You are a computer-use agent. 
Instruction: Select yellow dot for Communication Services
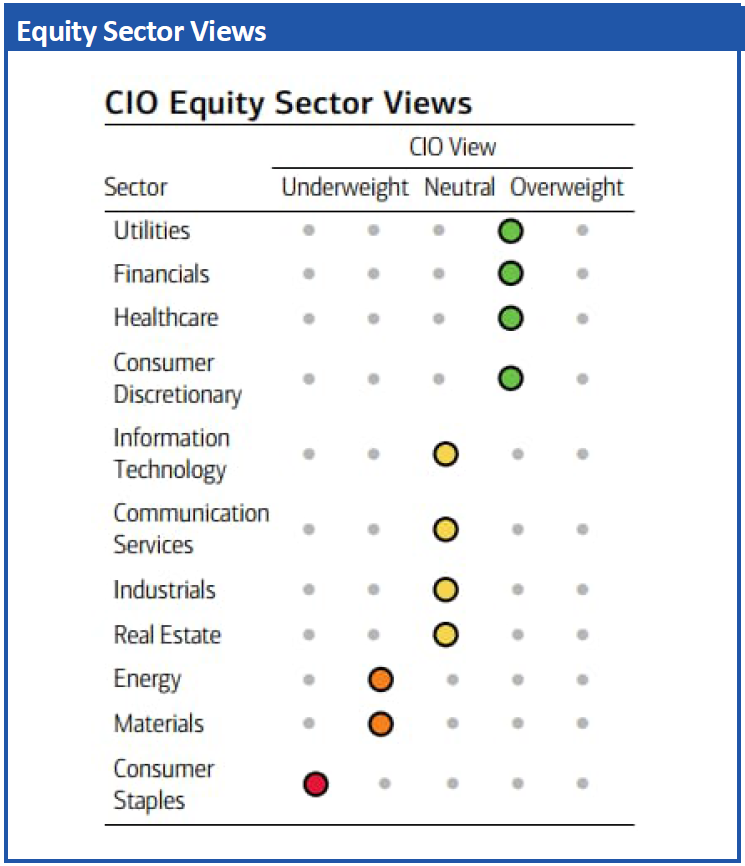click(x=445, y=529)
